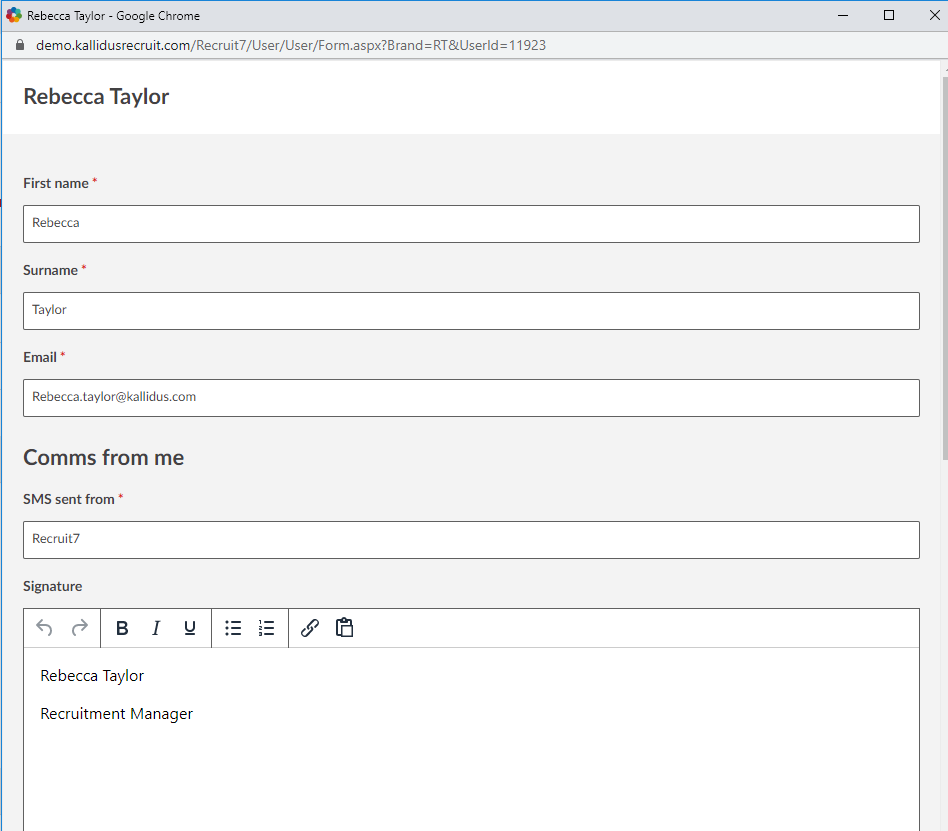Click the page's vertical scrollbar

944,300
